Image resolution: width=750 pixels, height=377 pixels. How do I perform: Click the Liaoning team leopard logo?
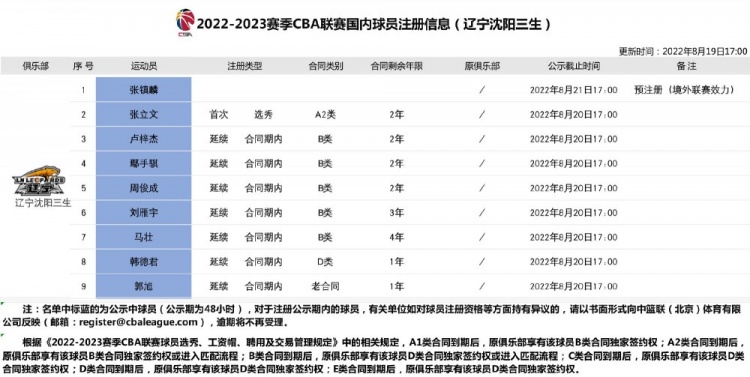coord(39,180)
